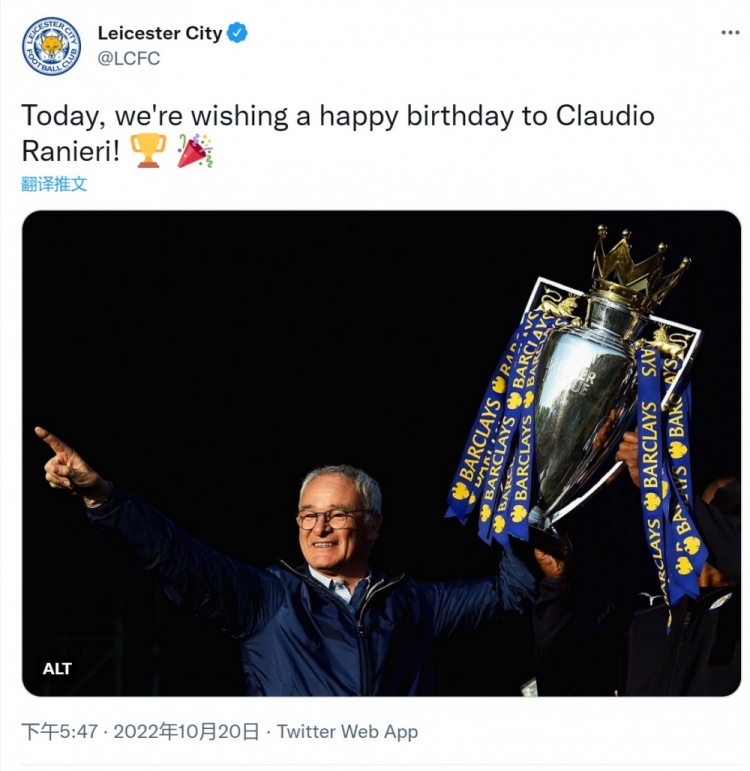Click the 翻译推文 translate link
Screen dimensions: 750x771
click(x=54, y=184)
